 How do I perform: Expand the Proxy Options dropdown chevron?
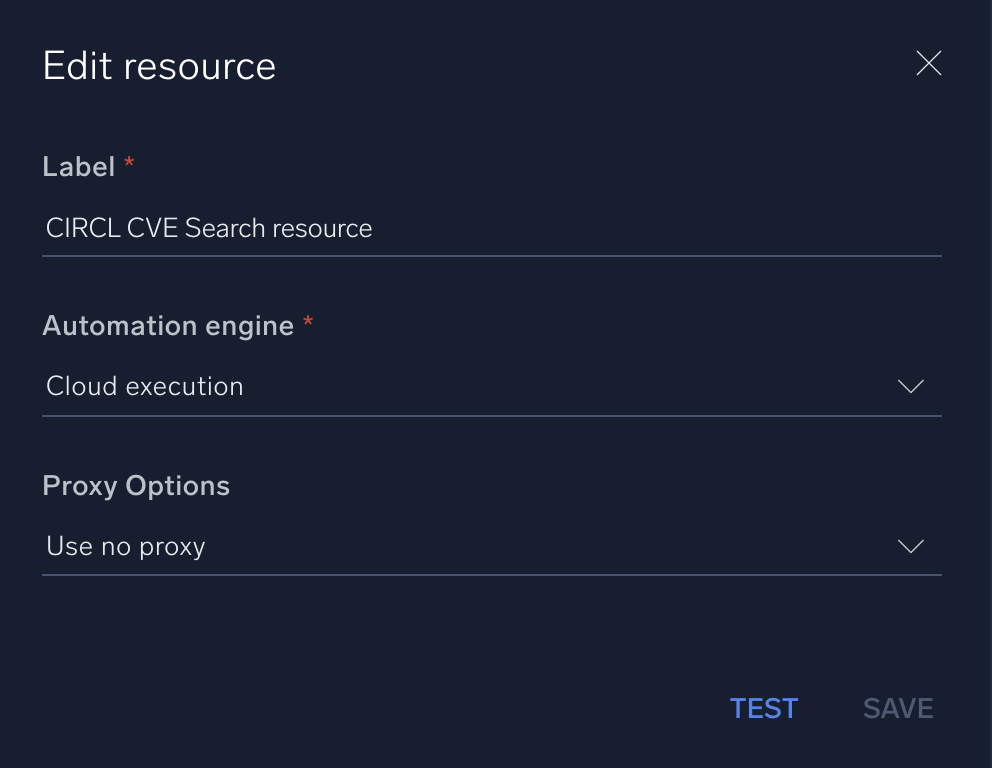click(x=910, y=546)
